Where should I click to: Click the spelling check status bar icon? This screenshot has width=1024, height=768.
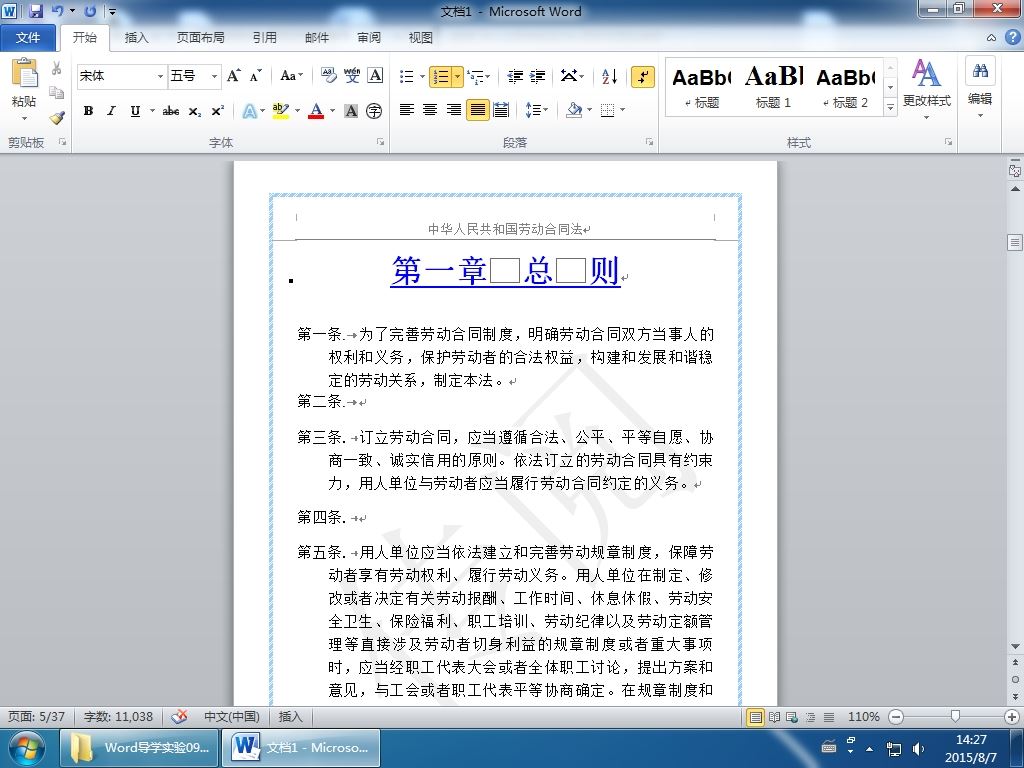pyautogui.click(x=180, y=716)
